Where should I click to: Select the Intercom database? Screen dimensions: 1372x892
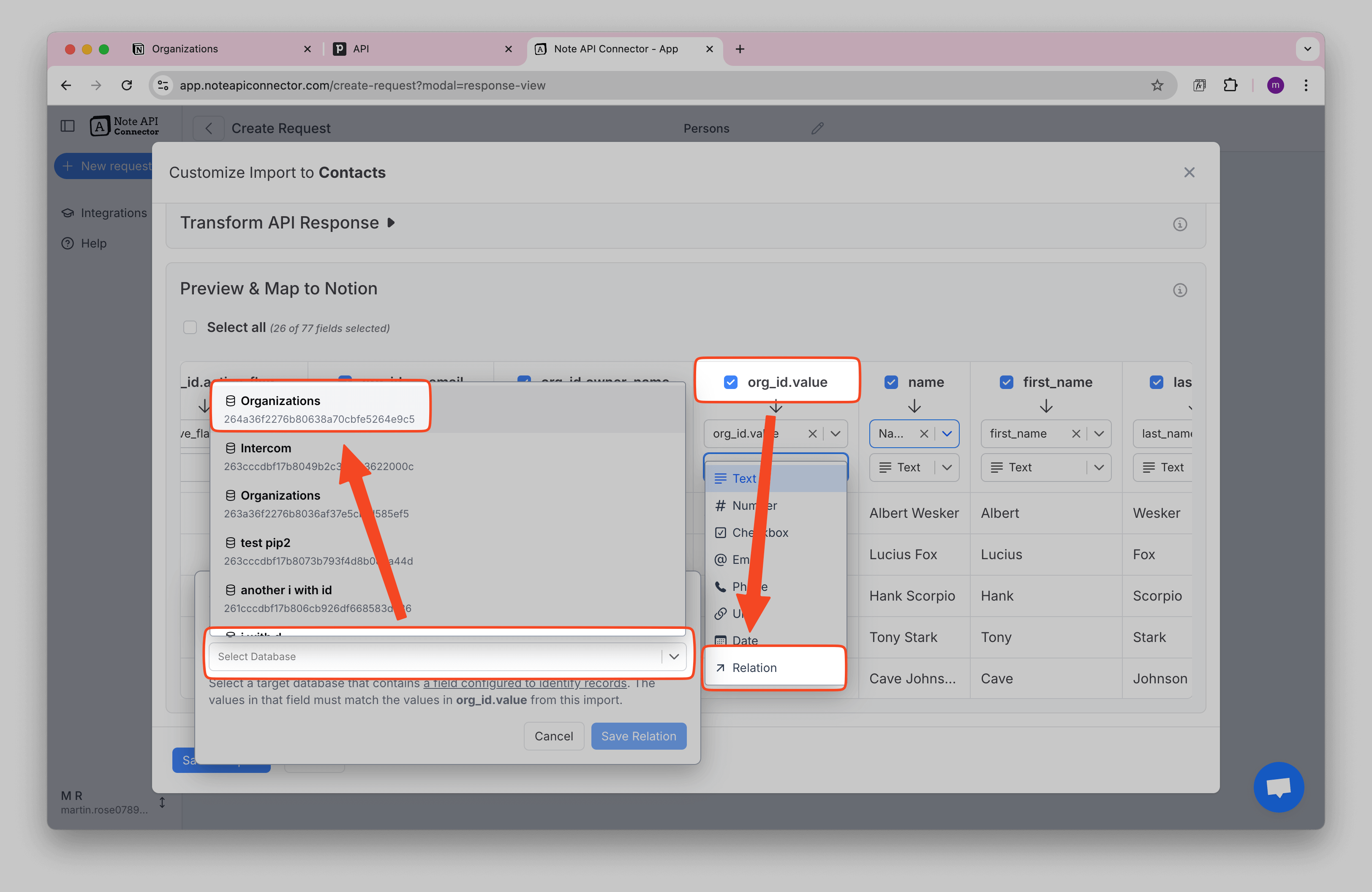click(447, 457)
